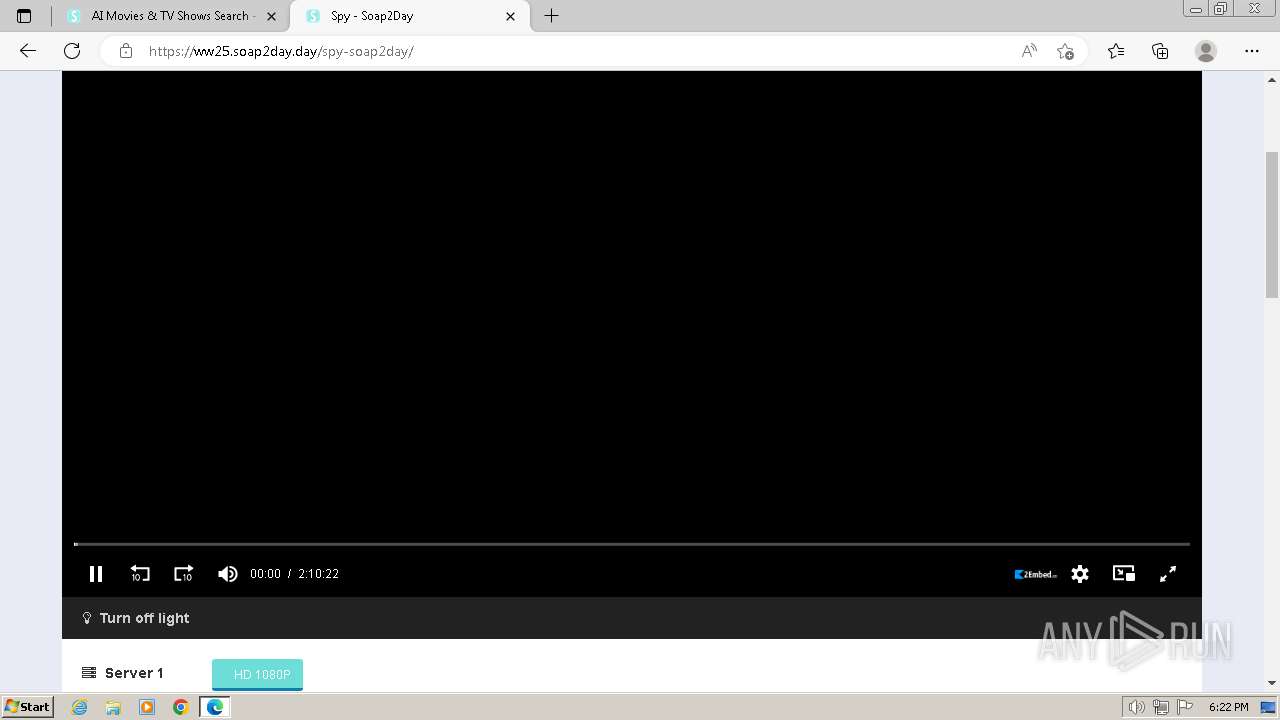Refresh the current page
Viewport: 1280px width, 720px height.
(x=72, y=51)
